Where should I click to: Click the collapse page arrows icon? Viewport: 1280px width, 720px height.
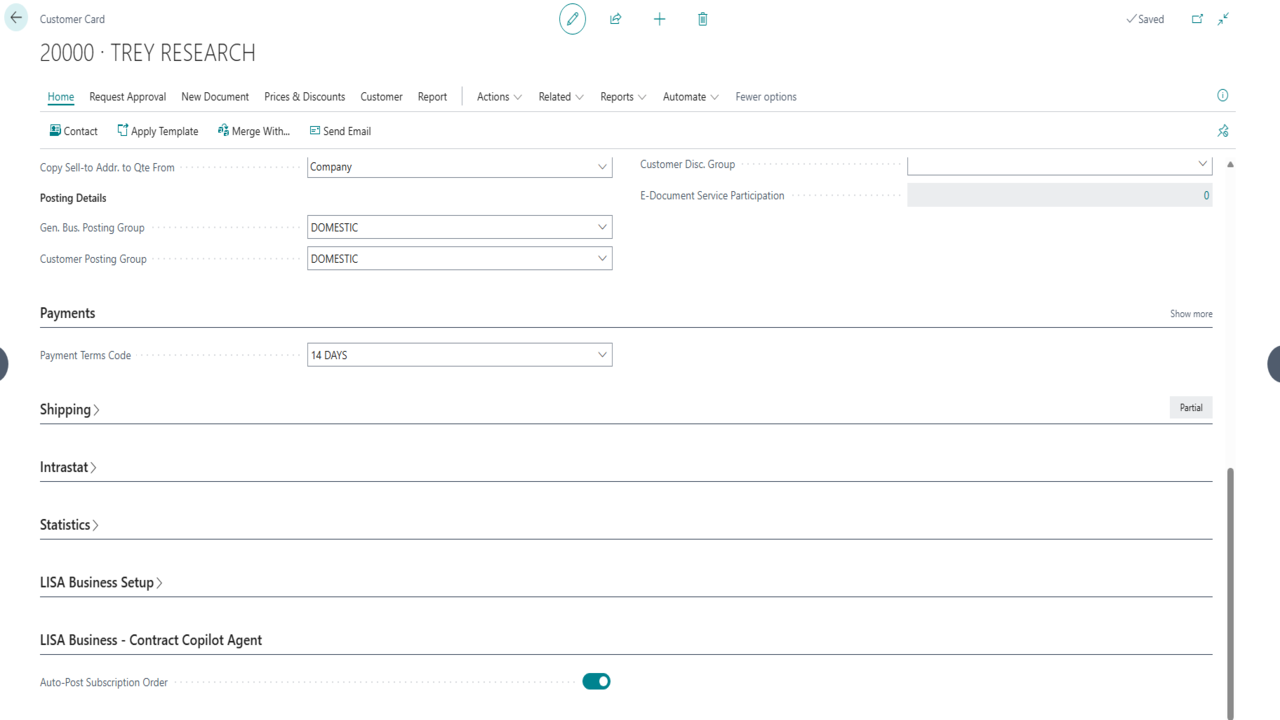[x=1223, y=19]
